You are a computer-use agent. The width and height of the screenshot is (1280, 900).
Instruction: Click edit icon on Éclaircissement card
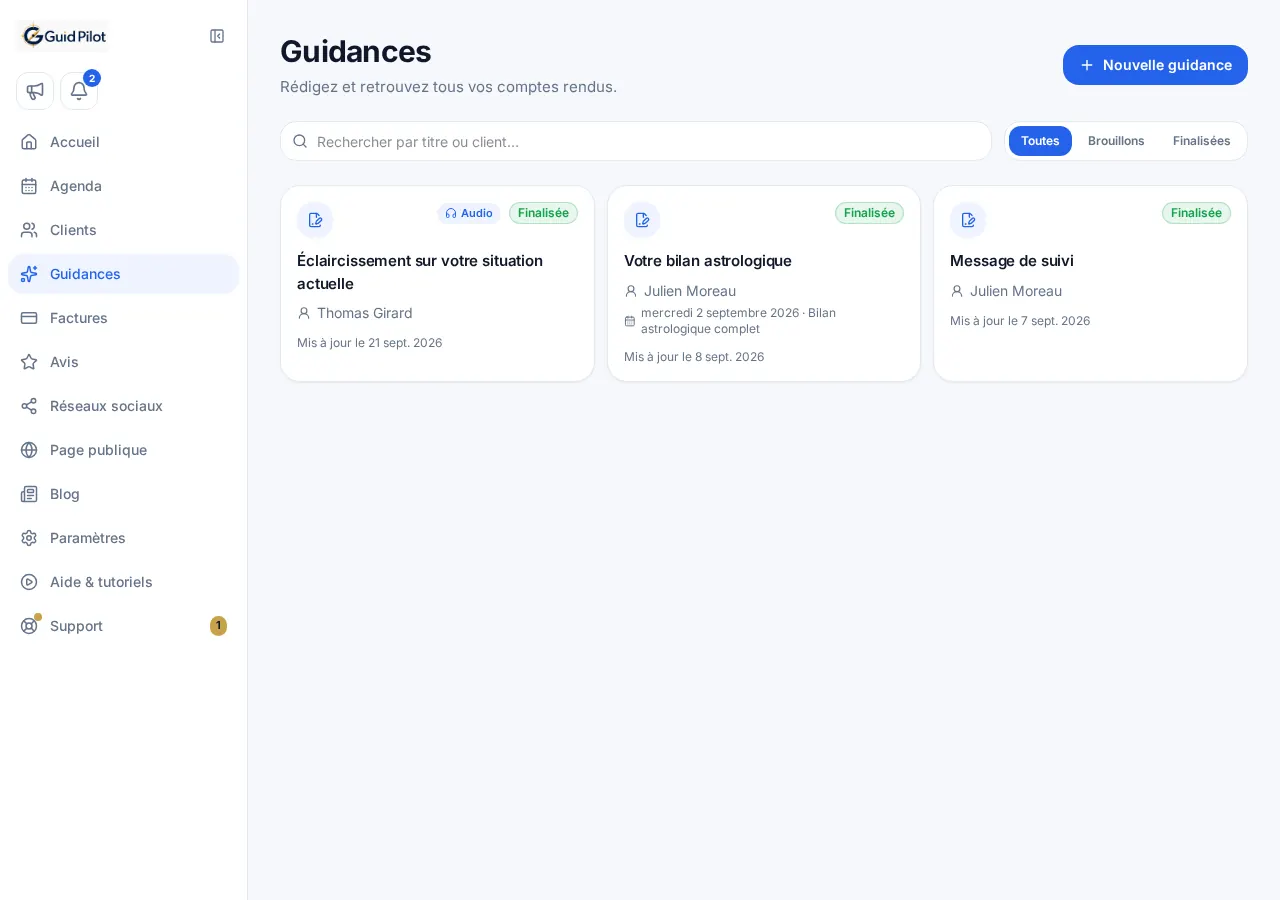[315, 220]
